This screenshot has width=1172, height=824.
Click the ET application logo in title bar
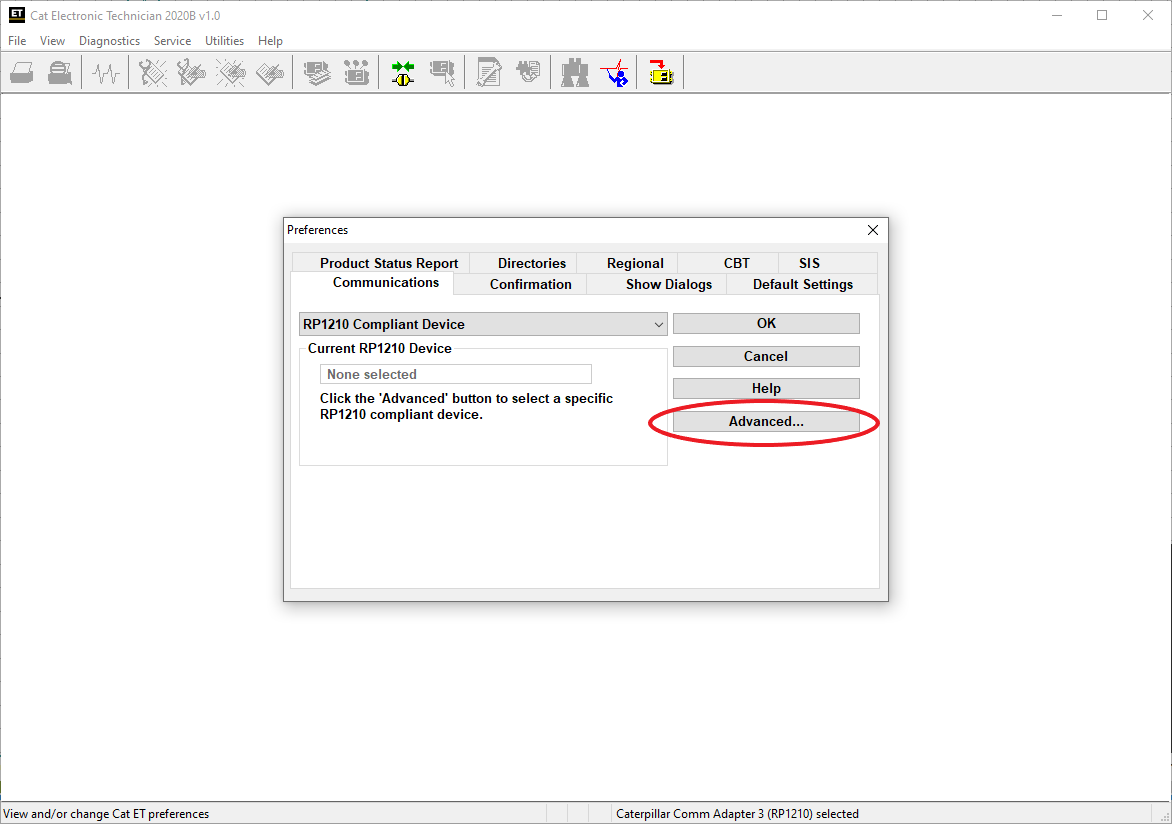(16, 15)
